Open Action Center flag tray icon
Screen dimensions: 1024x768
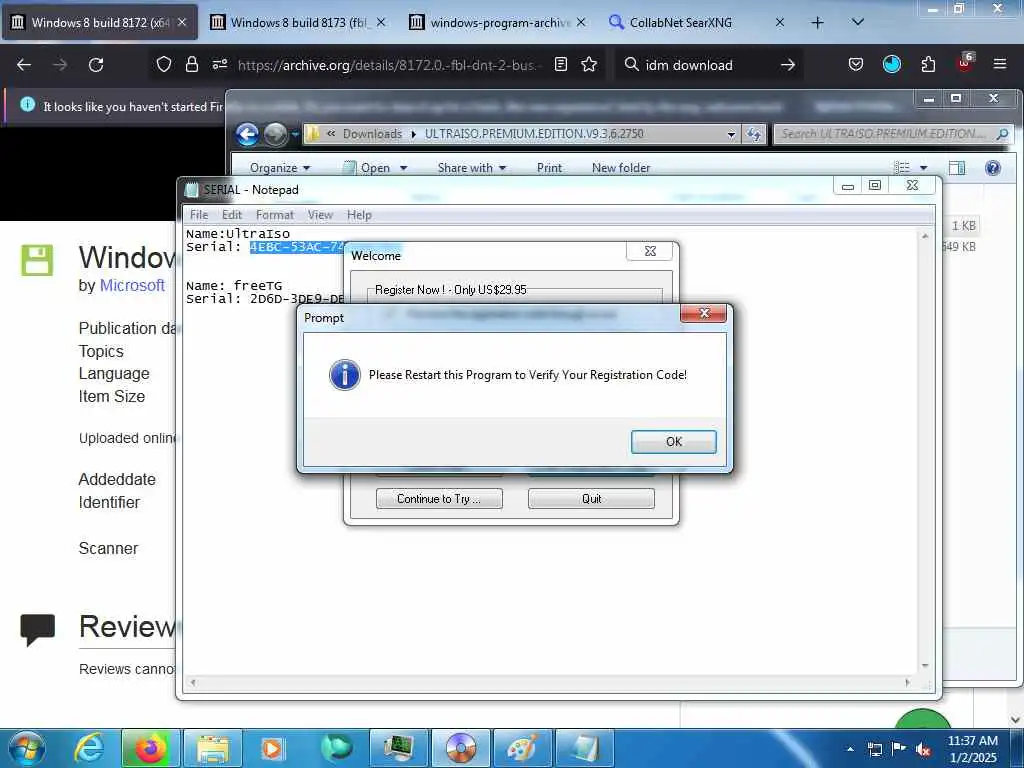[899, 748]
